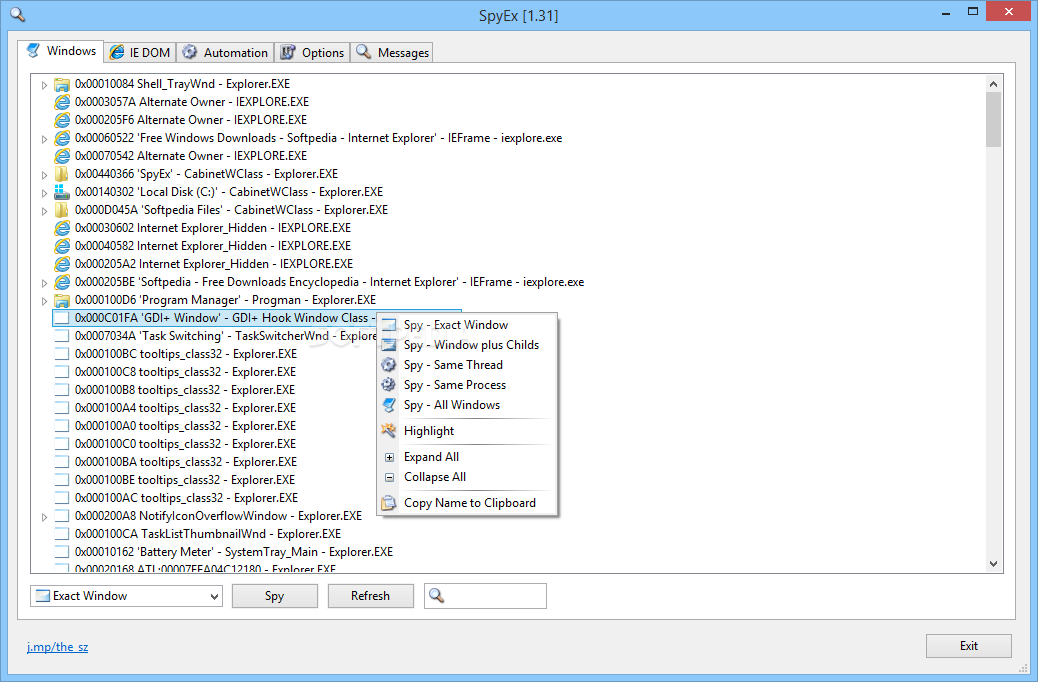The width and height of the screenshot is (1038, 682).
Task: Open the Options tab
Action: pyautogui.click(x=312, y=52)
